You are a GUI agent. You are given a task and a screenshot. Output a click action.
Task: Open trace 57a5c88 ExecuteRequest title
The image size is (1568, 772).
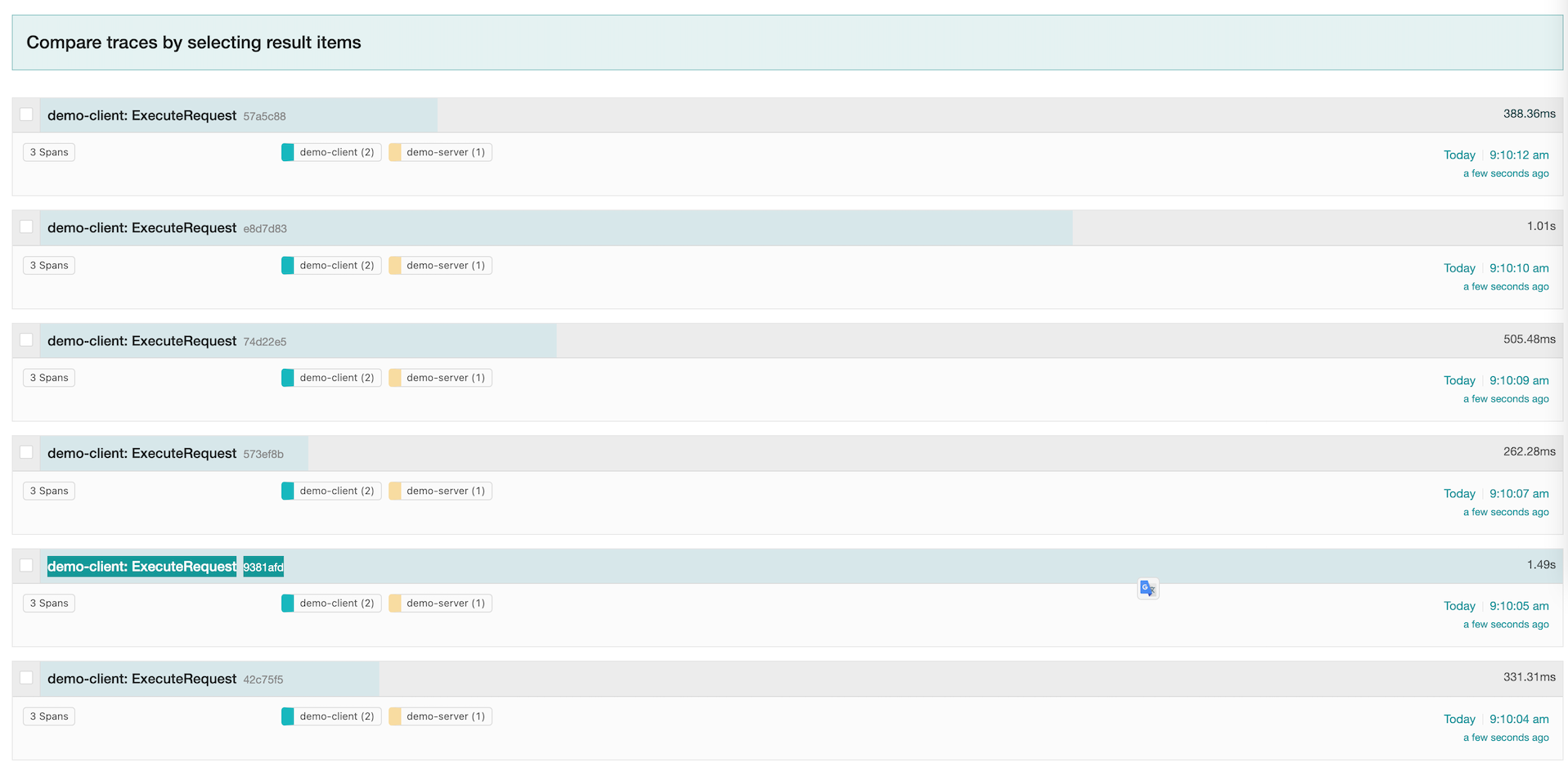[x=142, y=116]
